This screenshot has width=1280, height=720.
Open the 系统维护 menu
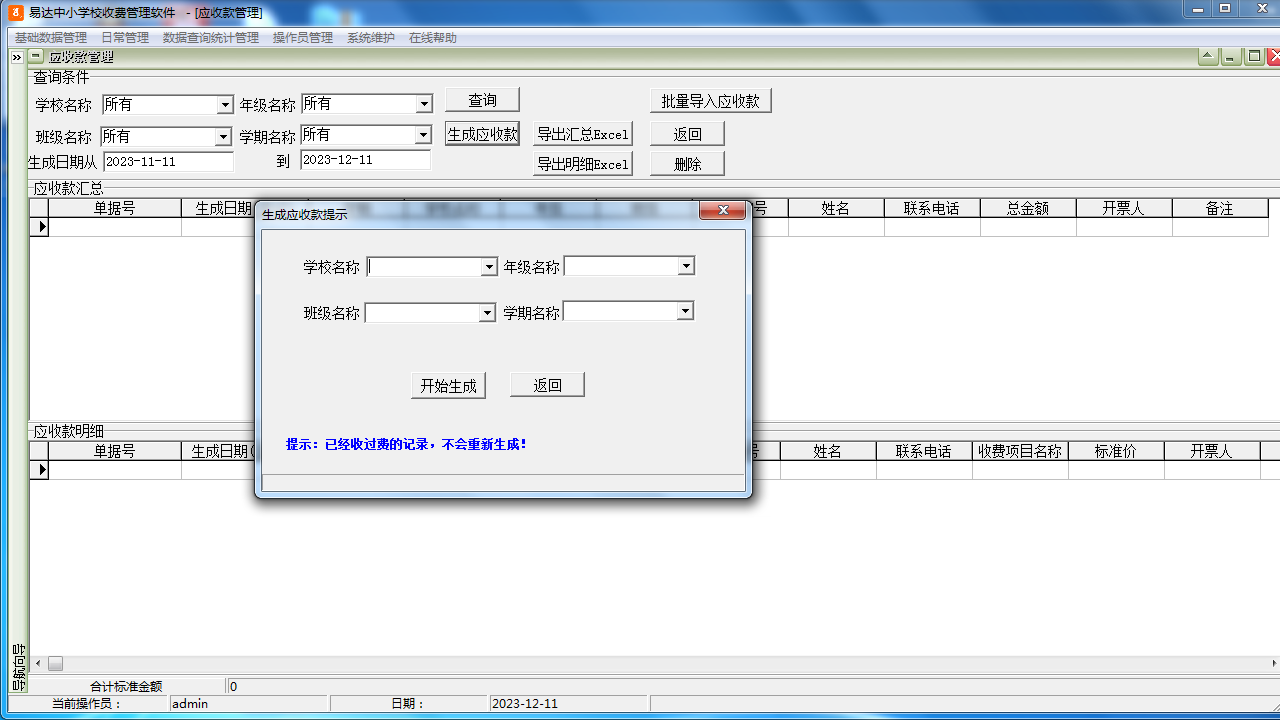pos(370,38)
